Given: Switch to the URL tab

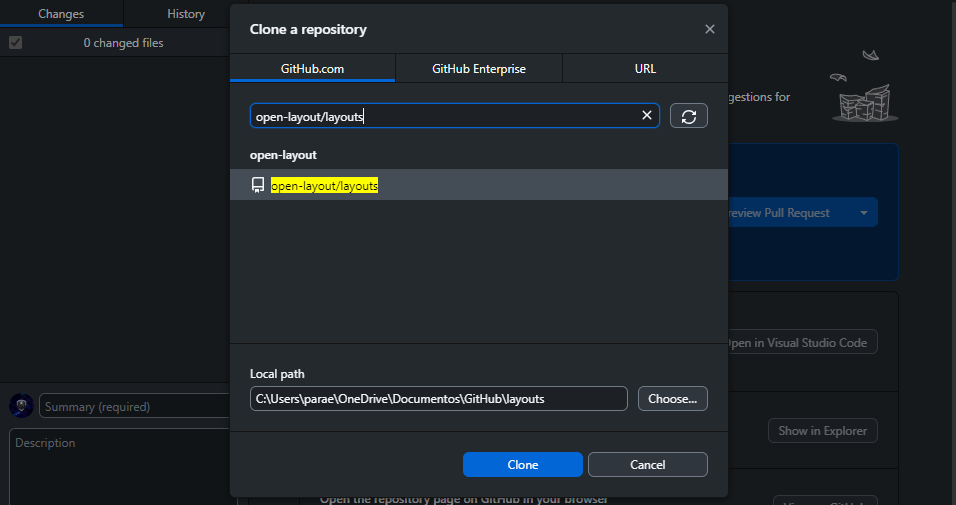Looking at the screenshot, I should [645, 68].
